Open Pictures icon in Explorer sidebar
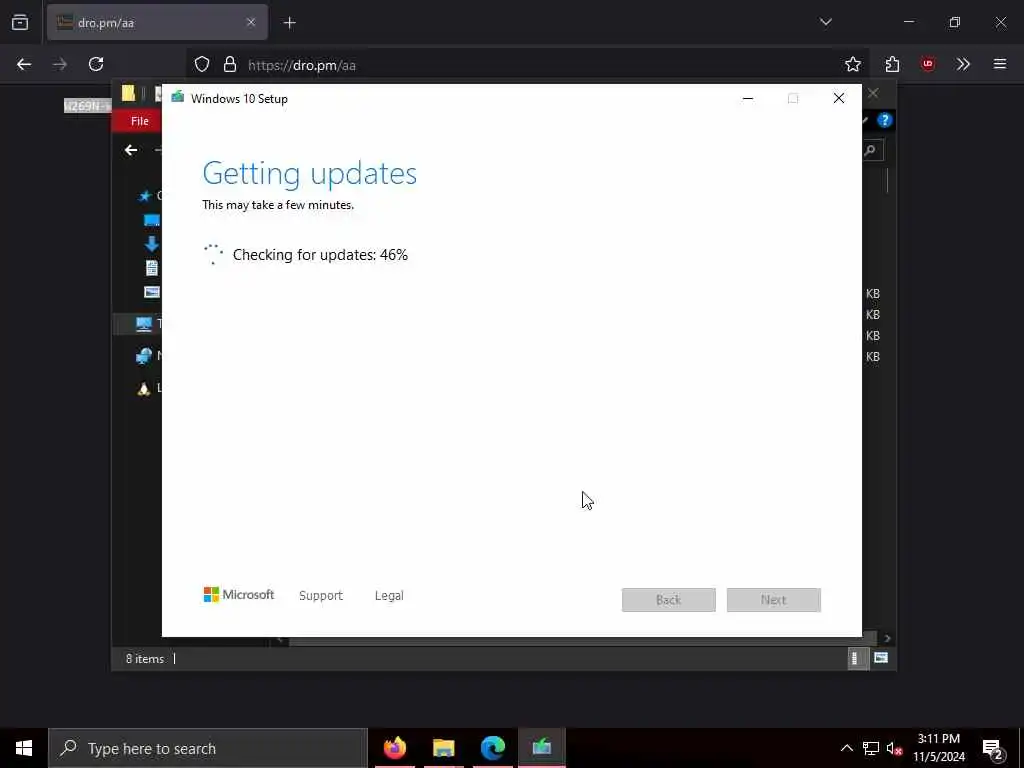Screen dimensions: 1024x768 click(152, 292)
